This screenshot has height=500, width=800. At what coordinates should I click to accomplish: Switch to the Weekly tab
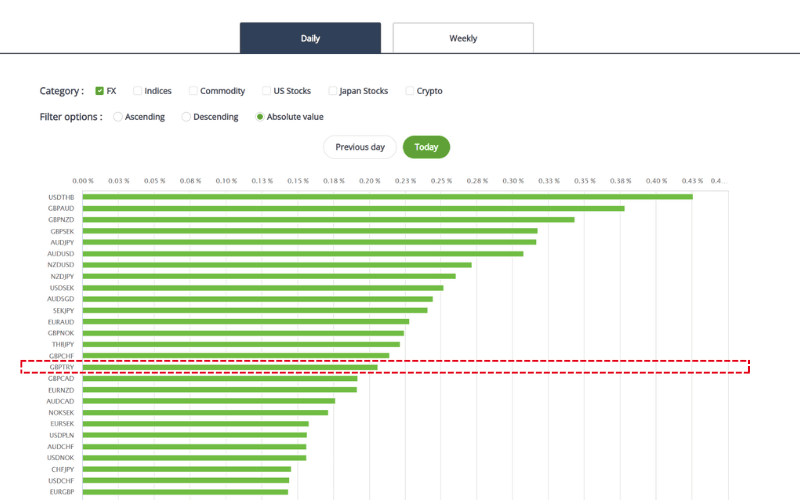click(463, 38)
